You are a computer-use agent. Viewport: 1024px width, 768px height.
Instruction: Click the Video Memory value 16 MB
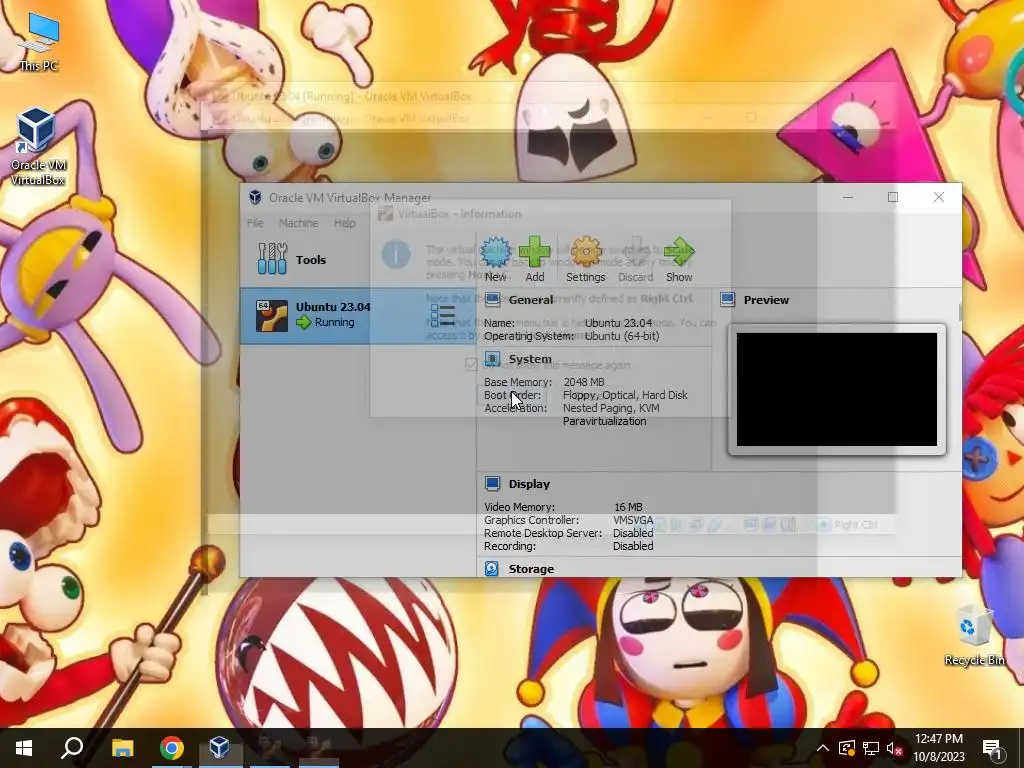click(628, 507)
